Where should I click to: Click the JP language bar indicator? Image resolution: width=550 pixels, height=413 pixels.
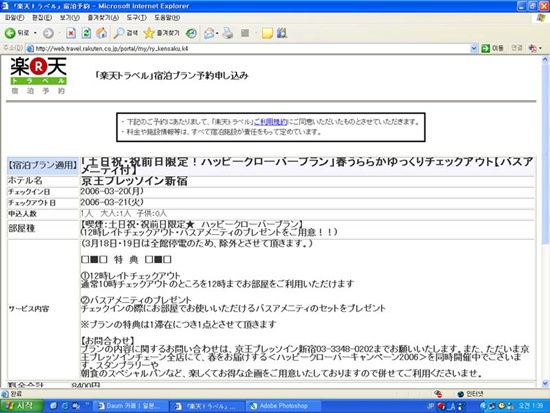(430, 406)
